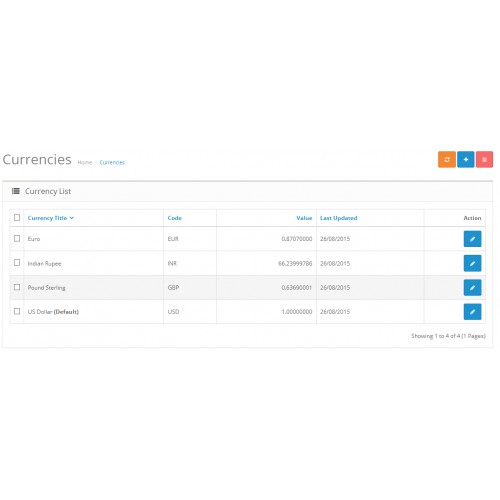This screenshot has width=500, height=500.
Task: Check the Euro row checkbox
Action: 17,238
